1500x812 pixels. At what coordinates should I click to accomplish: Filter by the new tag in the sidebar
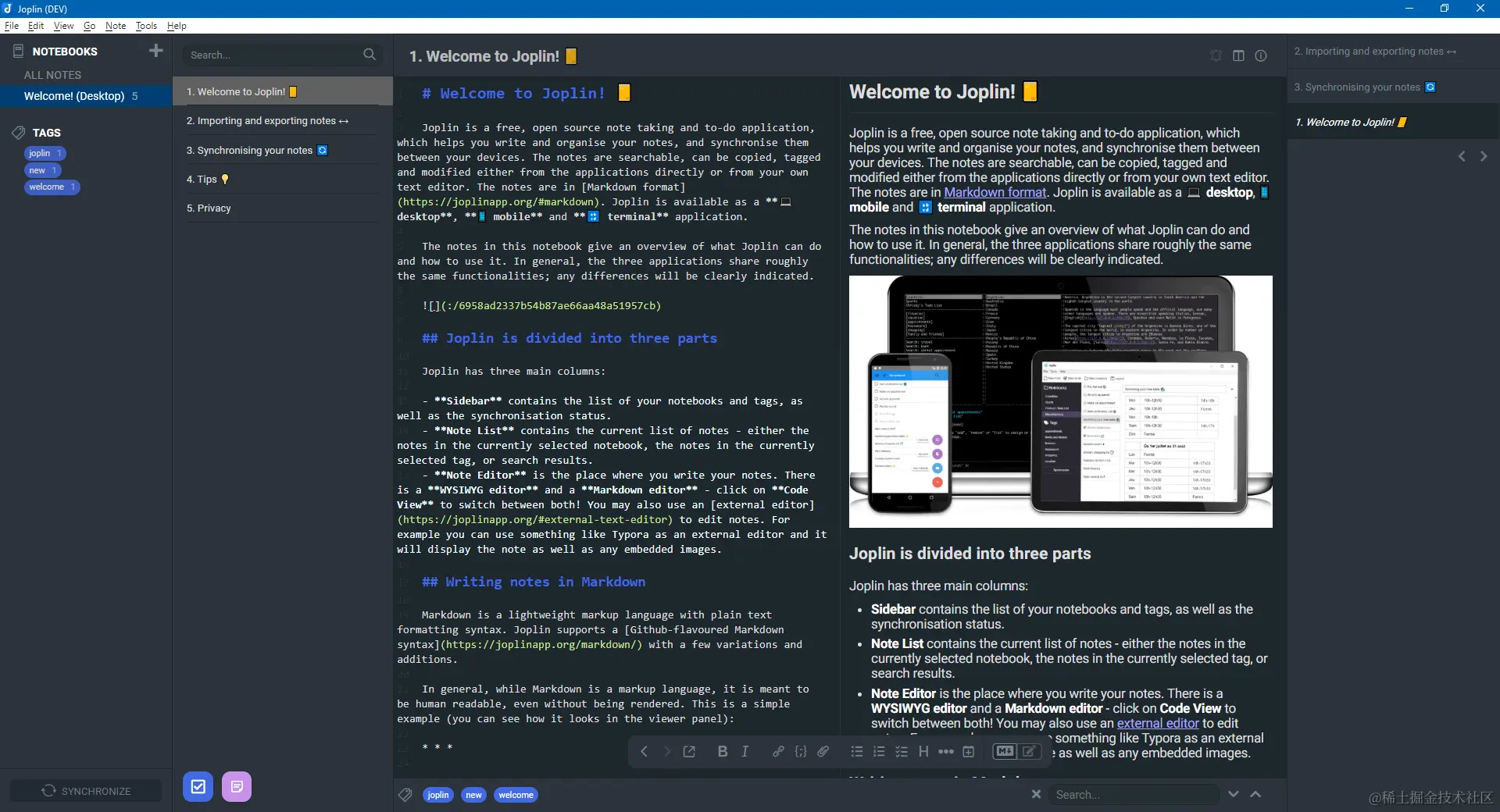43,170
